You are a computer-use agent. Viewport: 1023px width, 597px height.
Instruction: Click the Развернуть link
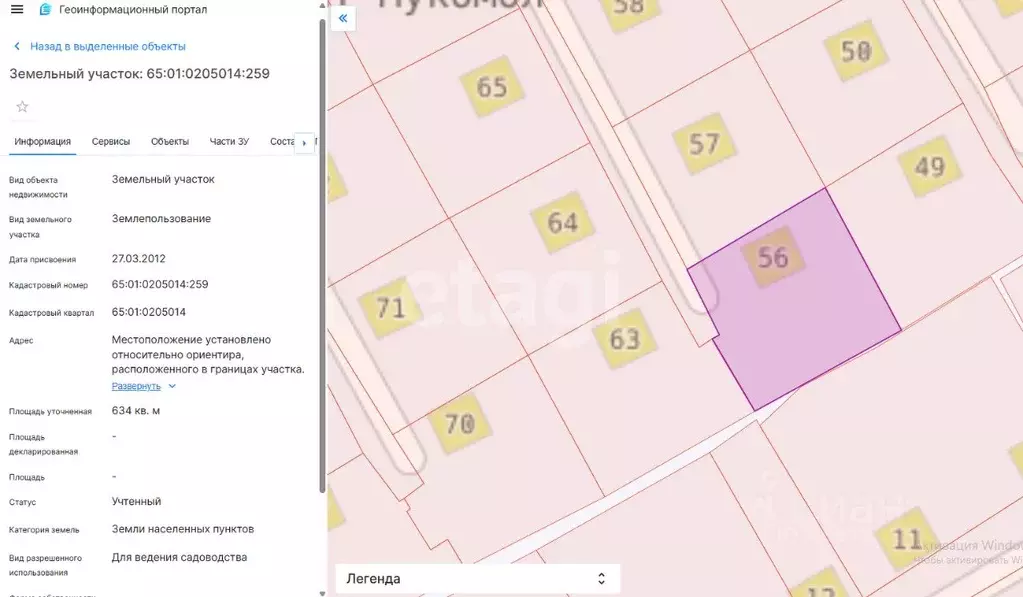pyautogui.click(x=136, y=386)
